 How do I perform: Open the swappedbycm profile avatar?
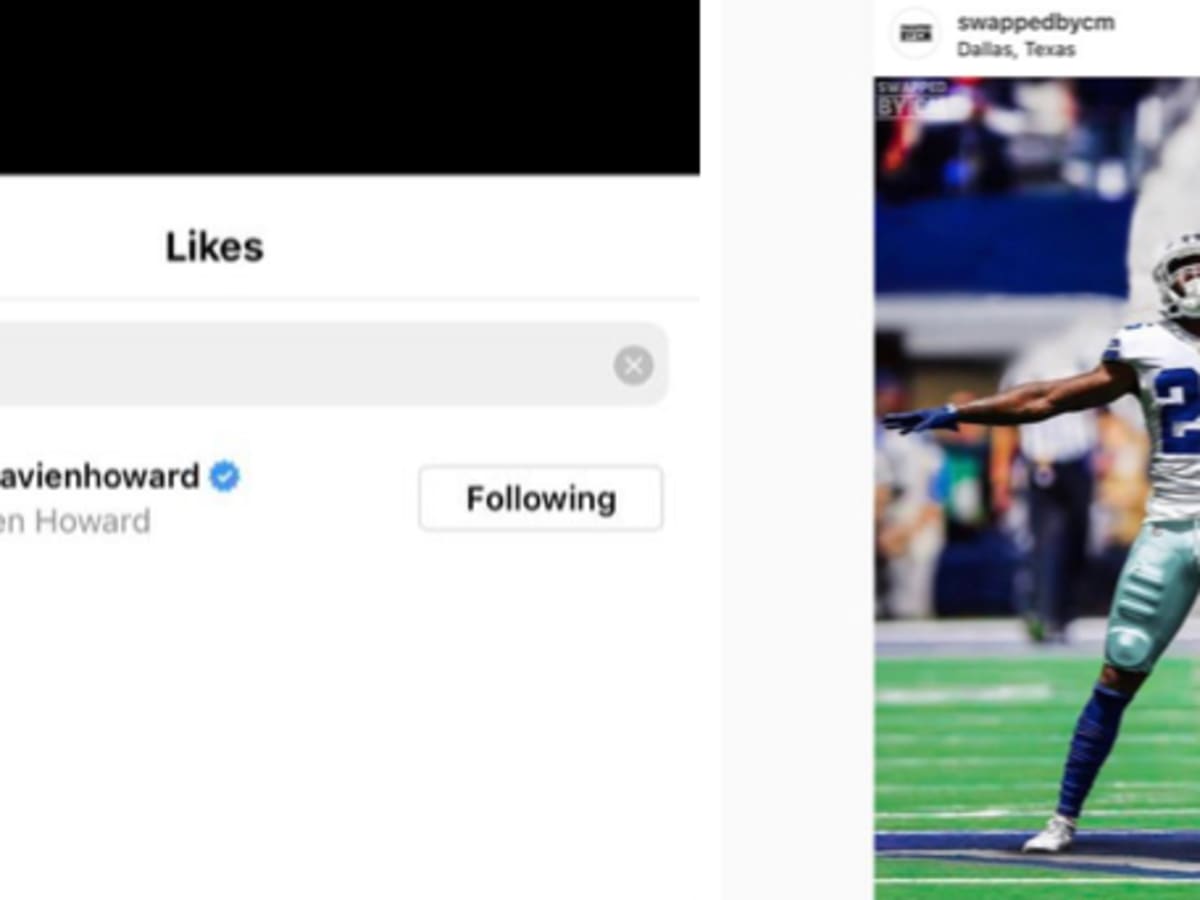[915, 33]
